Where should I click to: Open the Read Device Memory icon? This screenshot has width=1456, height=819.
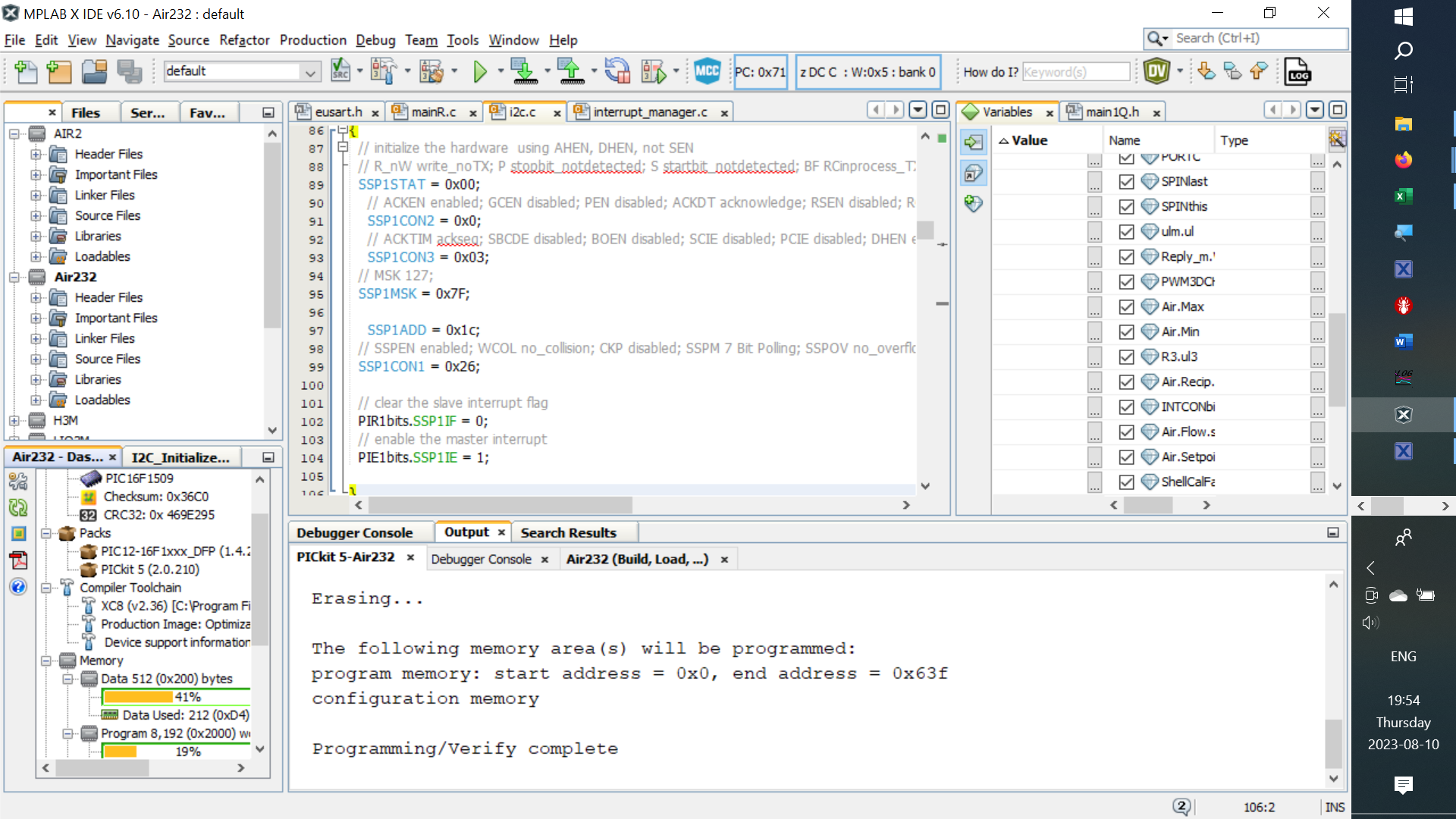click(x=571, y=71)
